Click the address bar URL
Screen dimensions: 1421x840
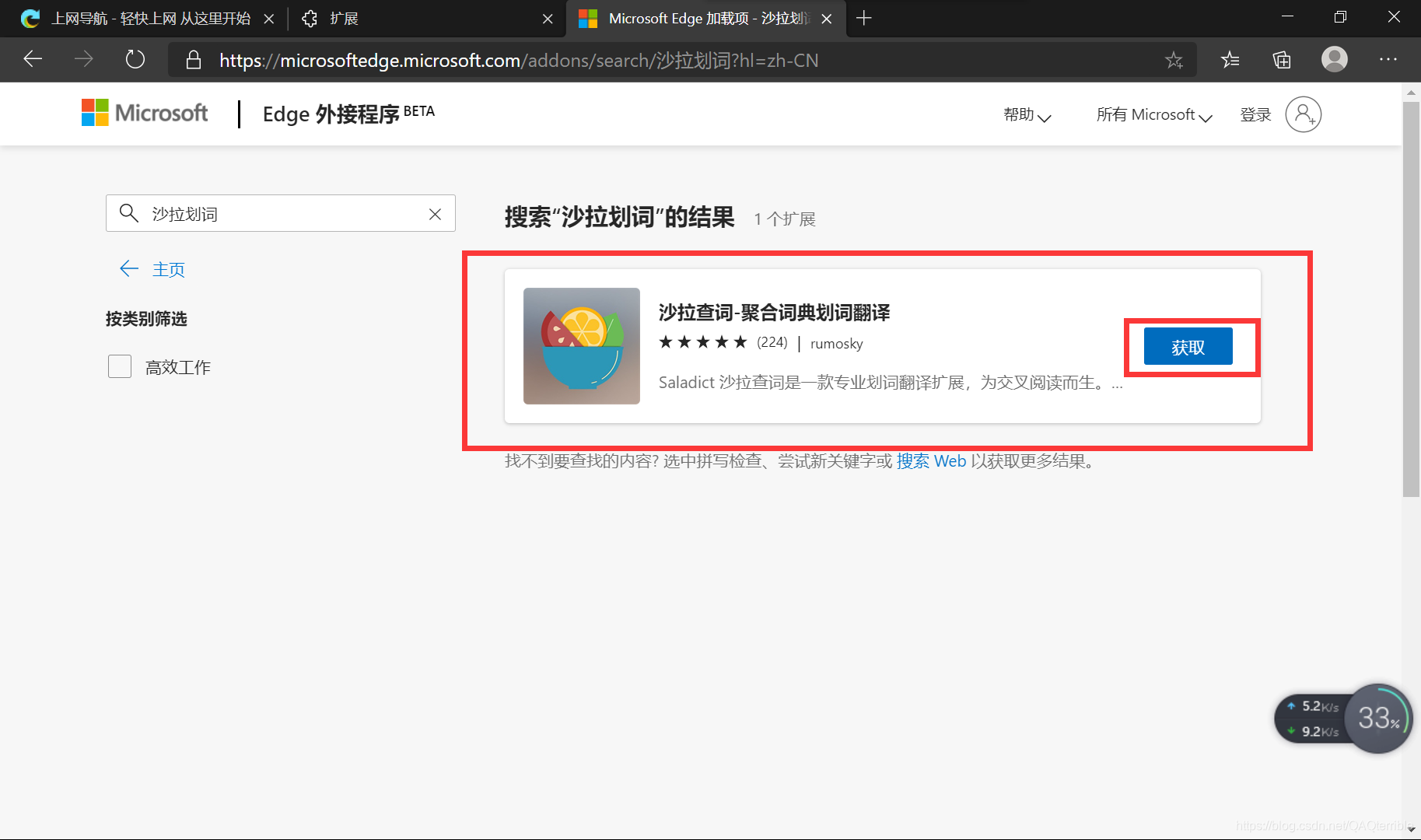point(519,60)
